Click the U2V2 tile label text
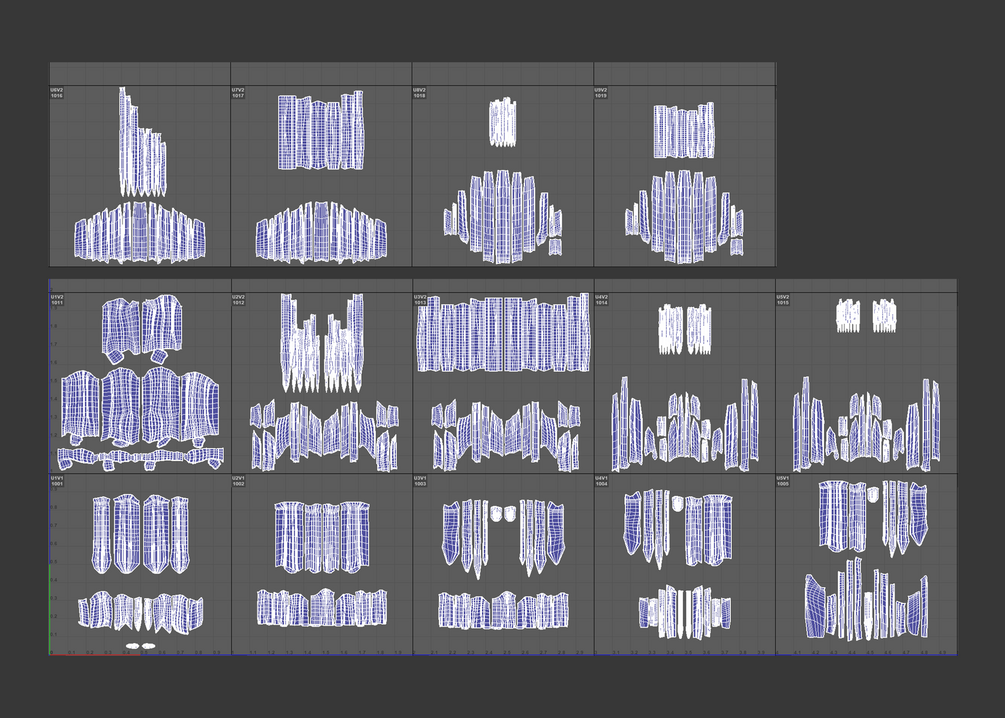1005x718 pixels. 238,297
